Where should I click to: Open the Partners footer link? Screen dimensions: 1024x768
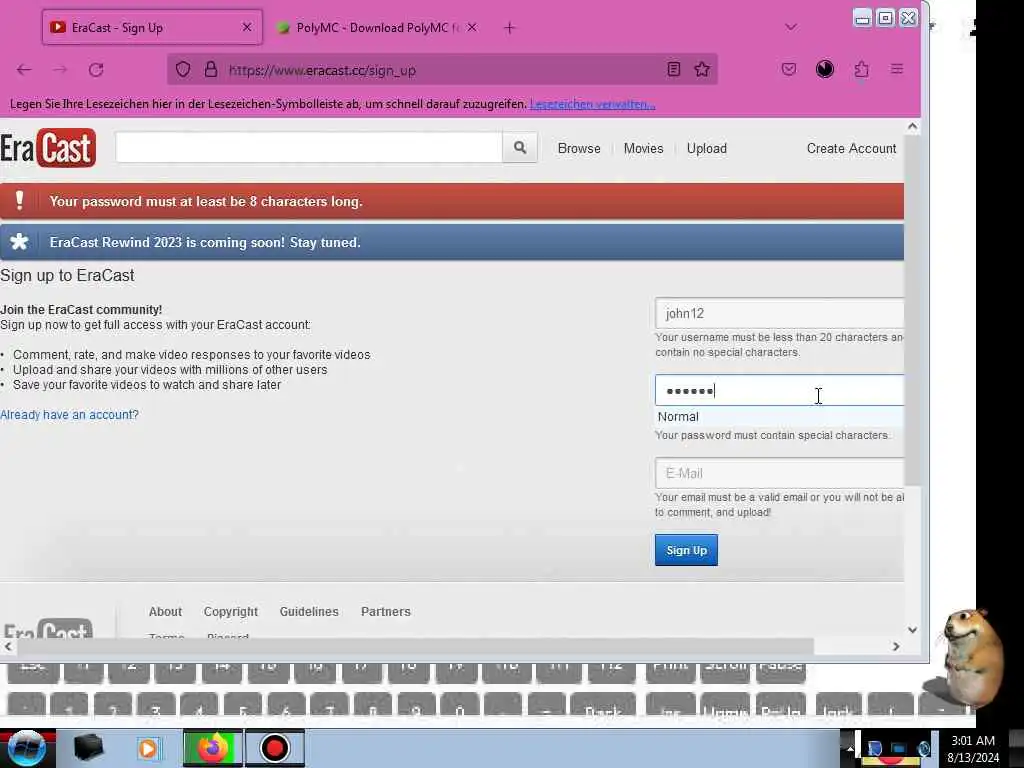coord(386,611)
